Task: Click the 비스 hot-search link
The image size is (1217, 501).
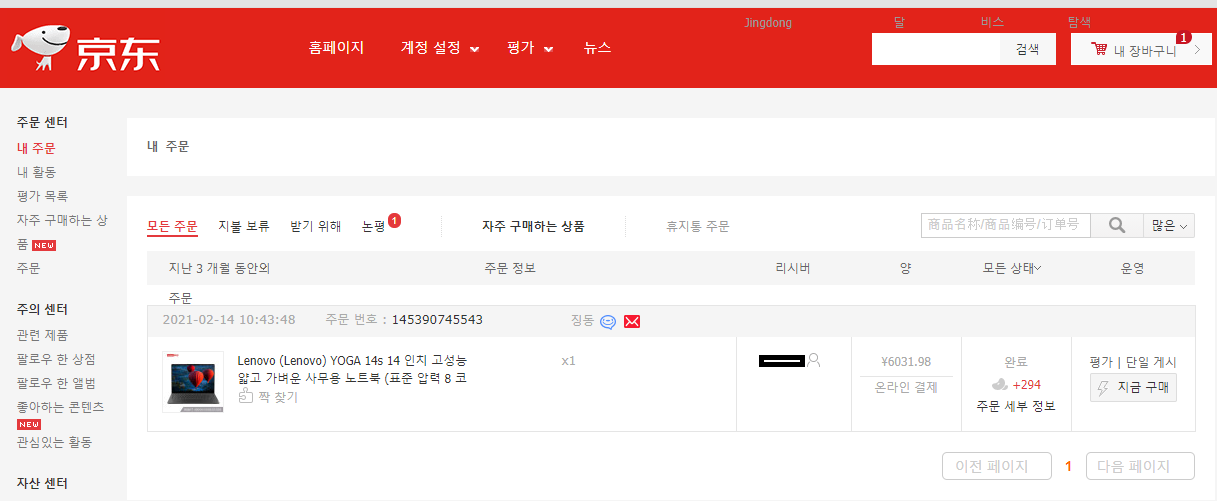Action: (x=992, y=22)
